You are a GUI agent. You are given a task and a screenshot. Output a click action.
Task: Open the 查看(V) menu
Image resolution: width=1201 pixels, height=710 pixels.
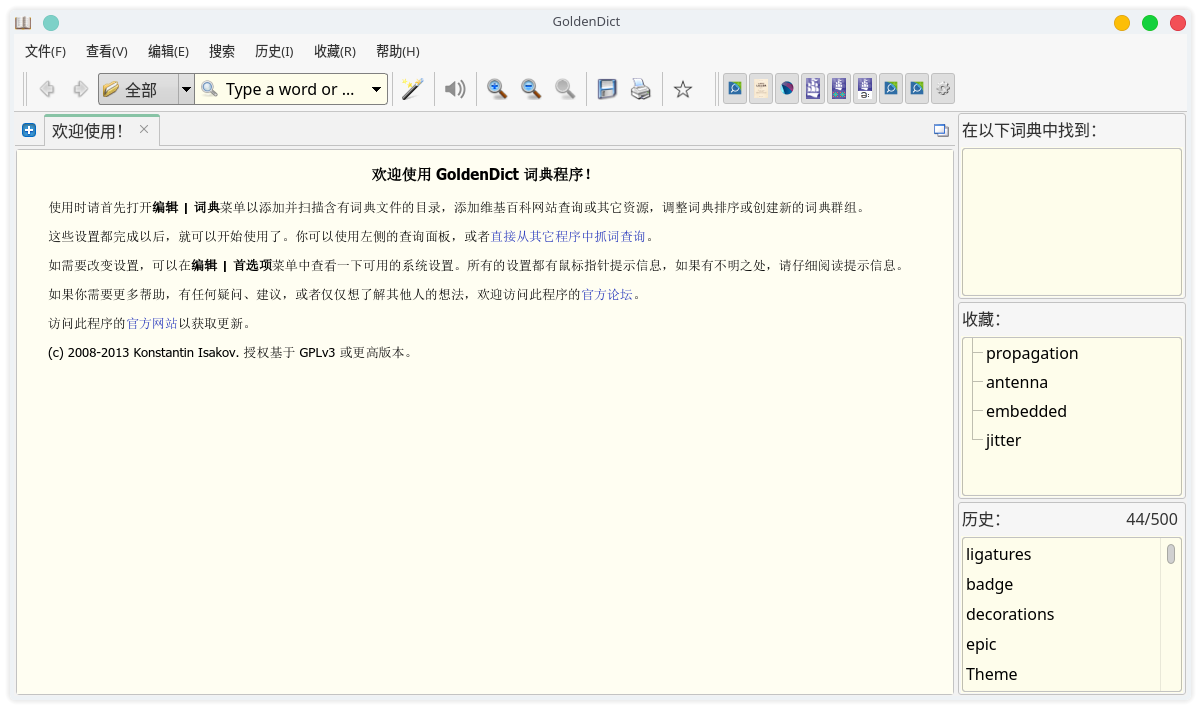point(107,51)
